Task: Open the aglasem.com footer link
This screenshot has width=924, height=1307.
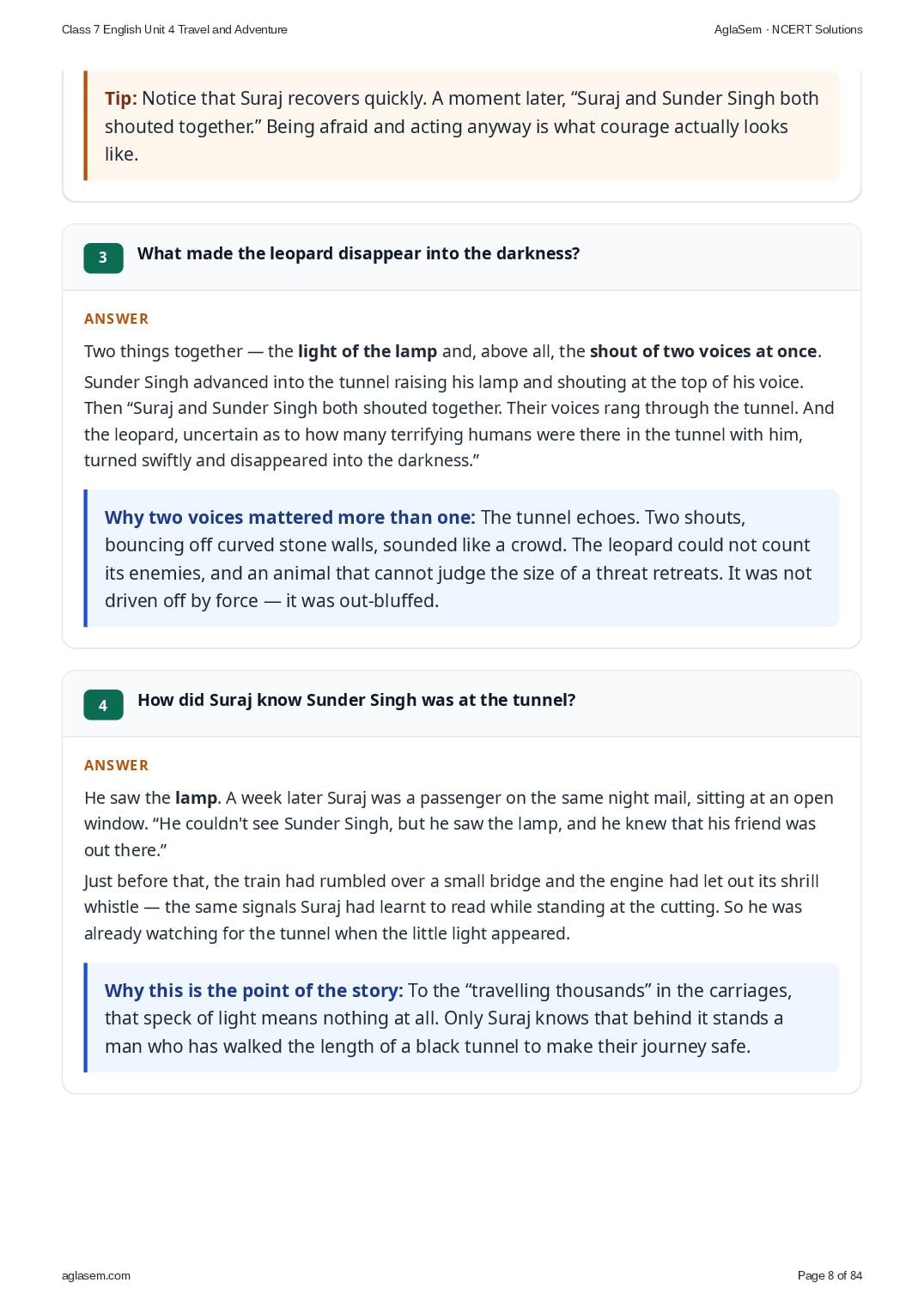Action: pyautogui.click(x=96, y=1275)
